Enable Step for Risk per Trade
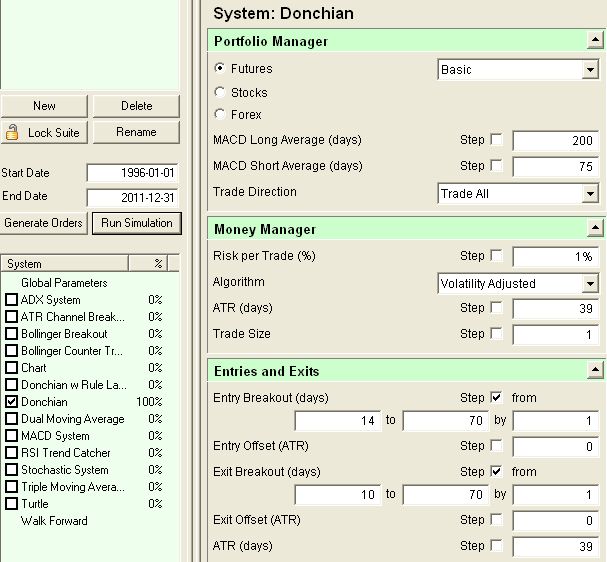Viewport: 607px width, 562px height. [x=497, y=256]
